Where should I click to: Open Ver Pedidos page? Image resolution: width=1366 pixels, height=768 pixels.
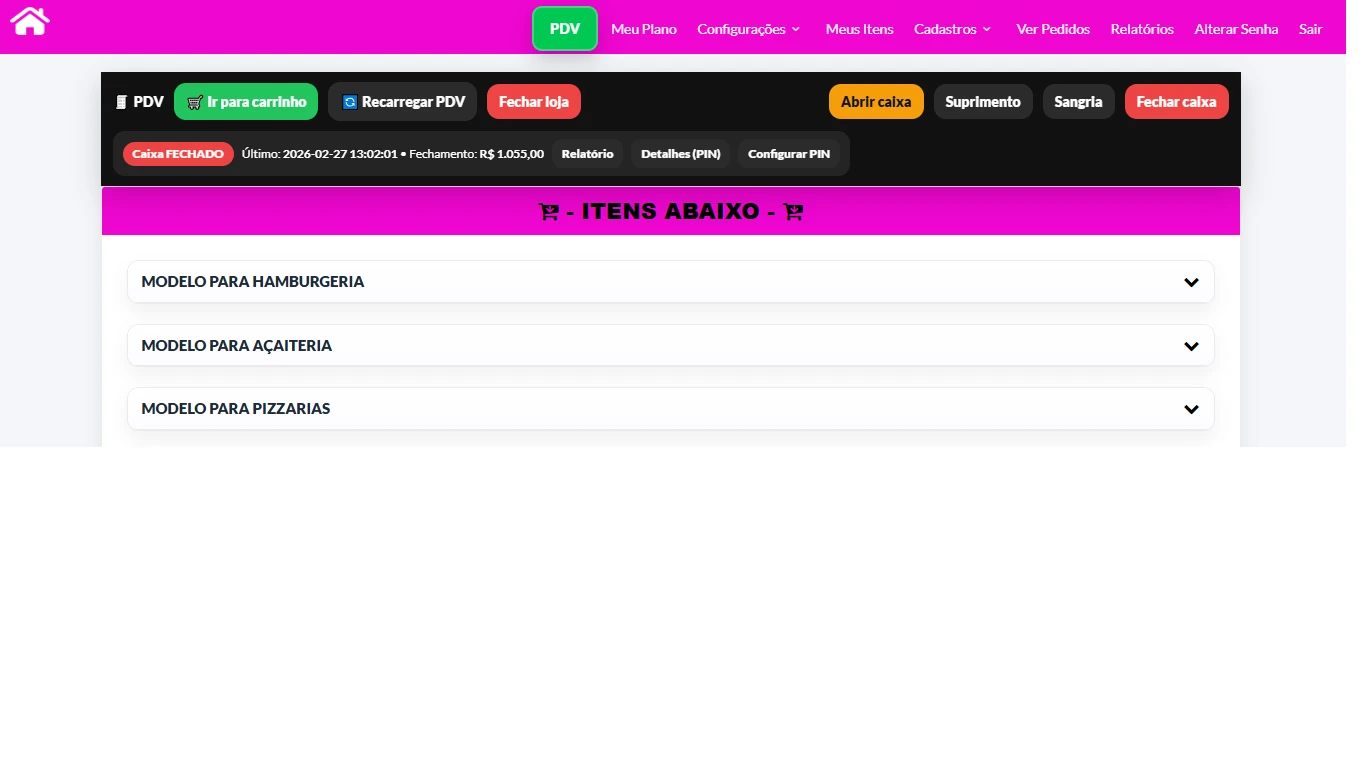1053,29
